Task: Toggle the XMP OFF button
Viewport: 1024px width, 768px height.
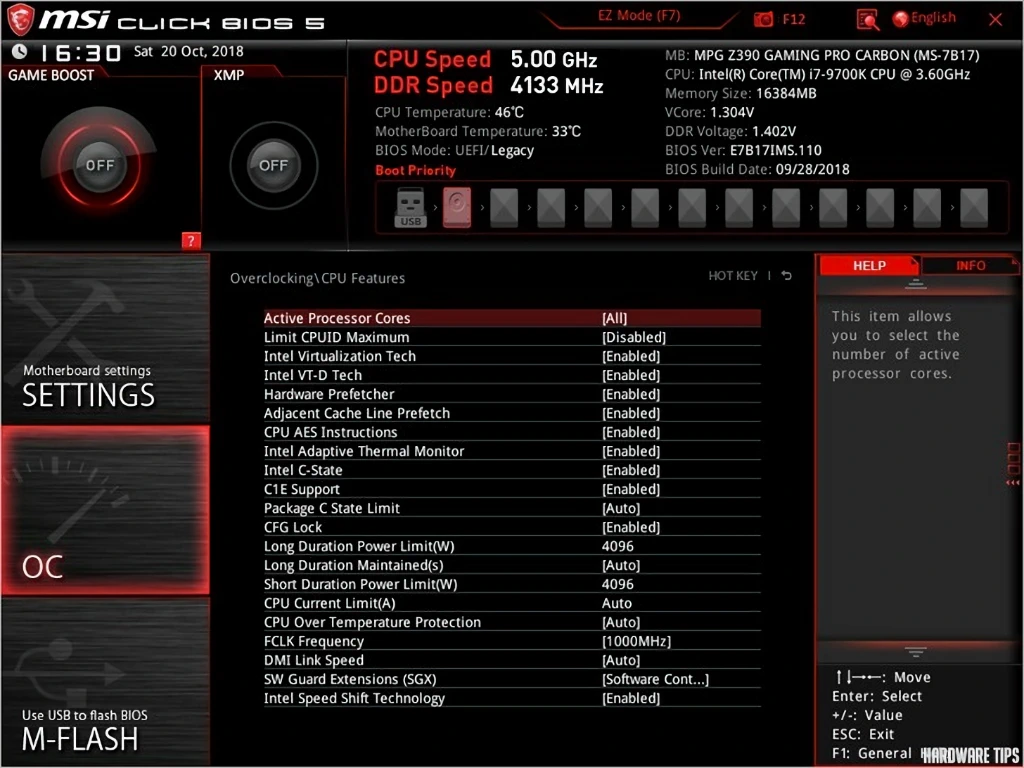Action: (x=273, y=165)
